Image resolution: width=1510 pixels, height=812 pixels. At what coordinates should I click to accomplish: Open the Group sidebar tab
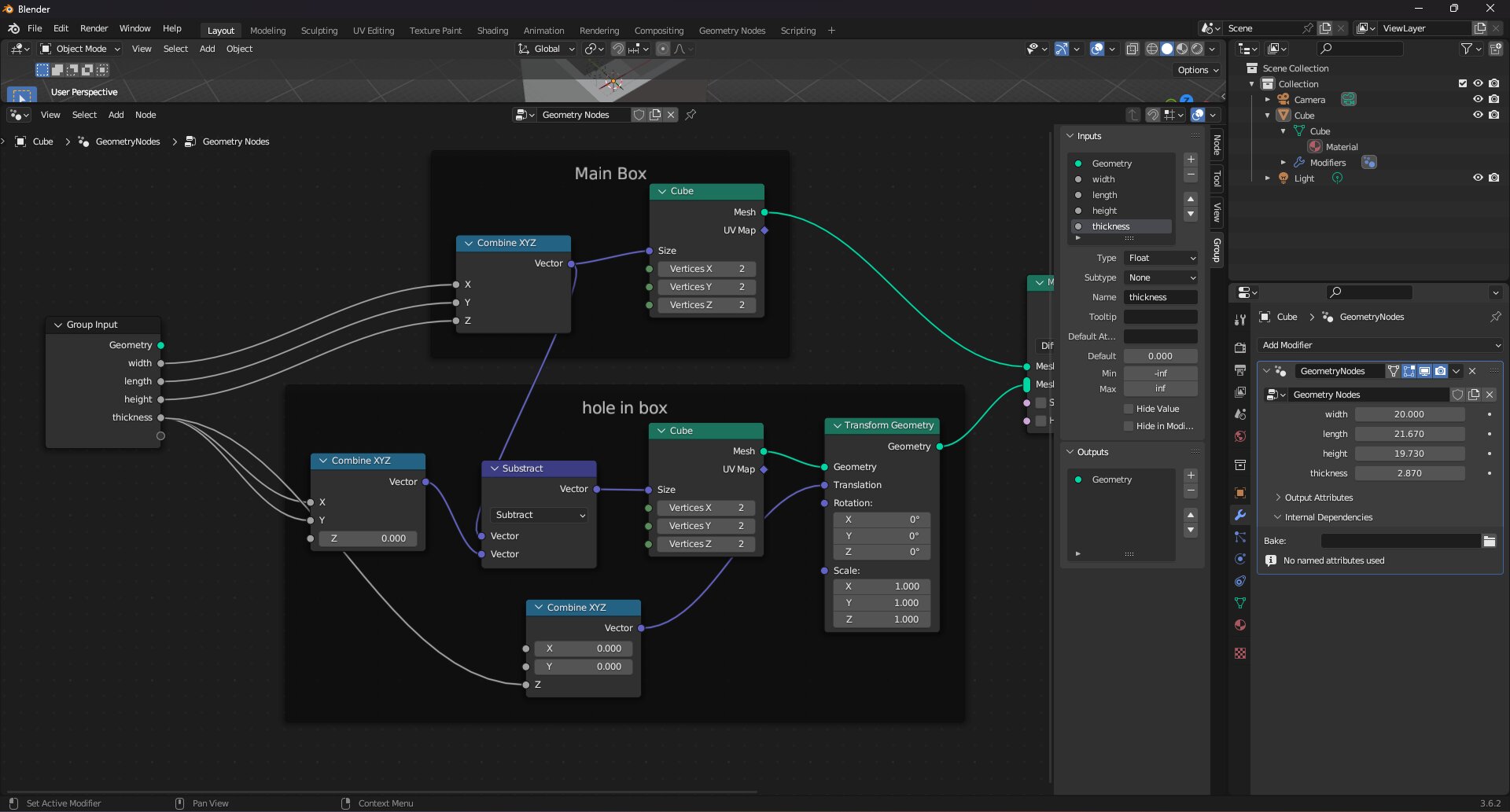coord(1217,250)
